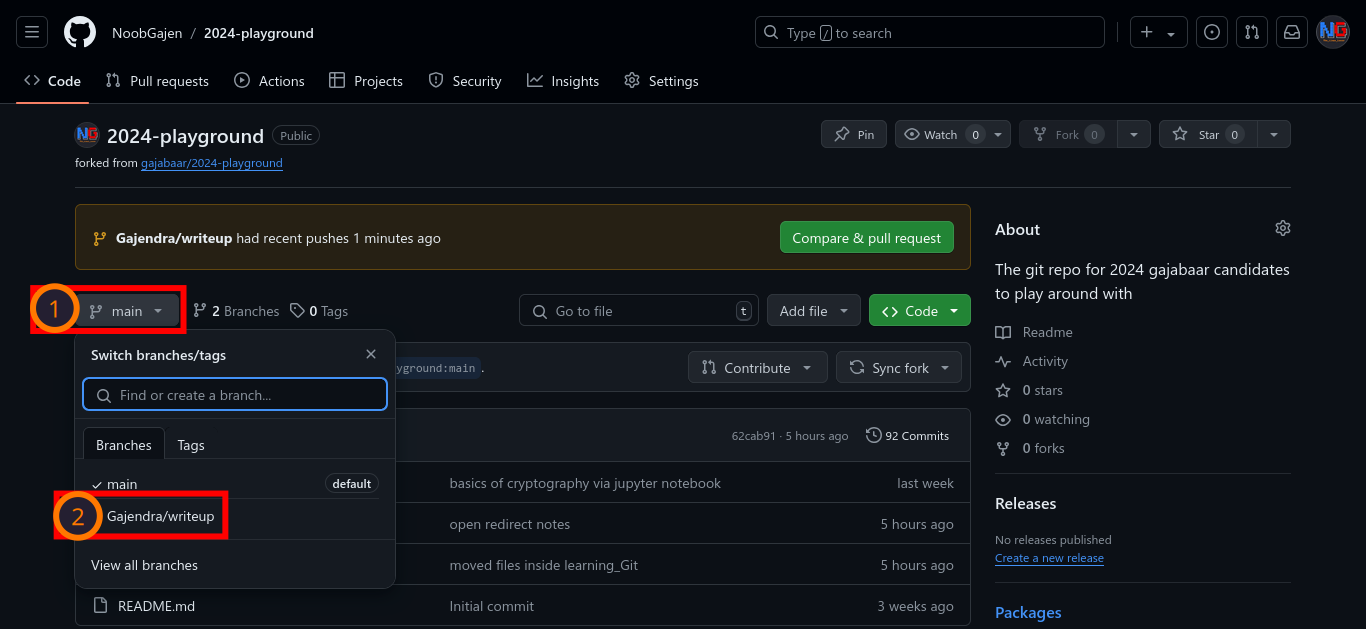Viewport: 1366px width, 629px height.
Task: Click the plus create-new button
Action: point(1159,32)
